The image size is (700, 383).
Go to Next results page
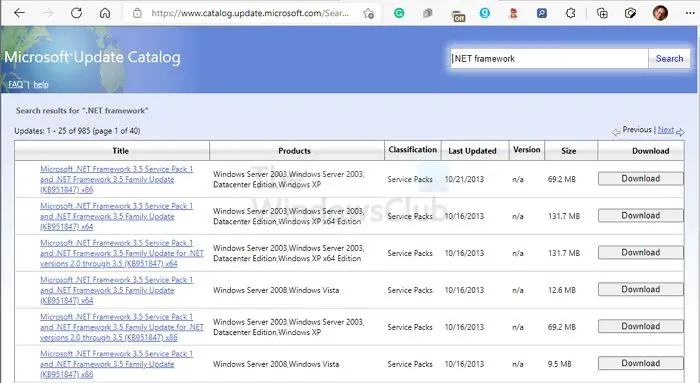[x=666, y=130]
